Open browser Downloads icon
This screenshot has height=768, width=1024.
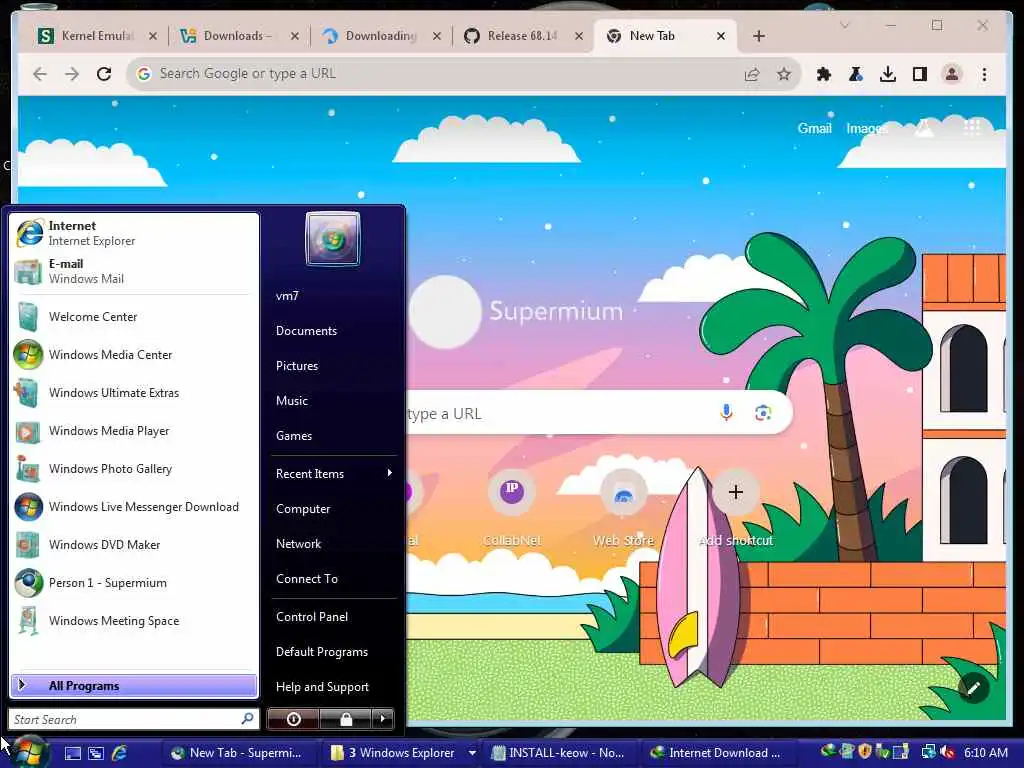[x=888, y=74]
